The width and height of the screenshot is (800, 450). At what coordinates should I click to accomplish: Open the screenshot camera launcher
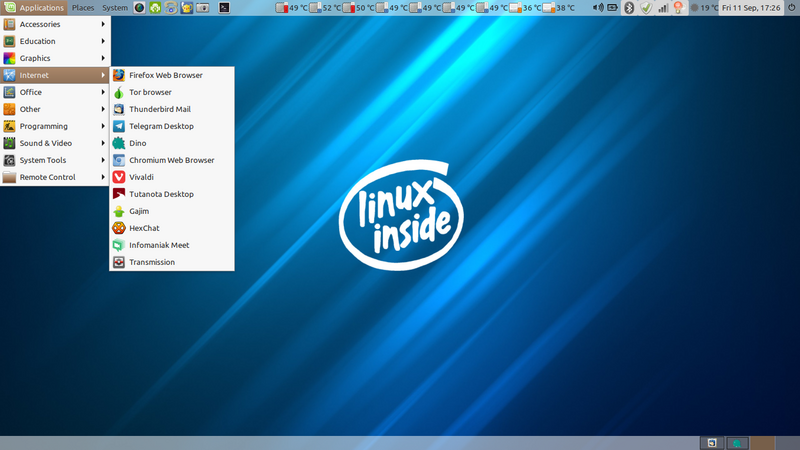click(x=203, y=8)
